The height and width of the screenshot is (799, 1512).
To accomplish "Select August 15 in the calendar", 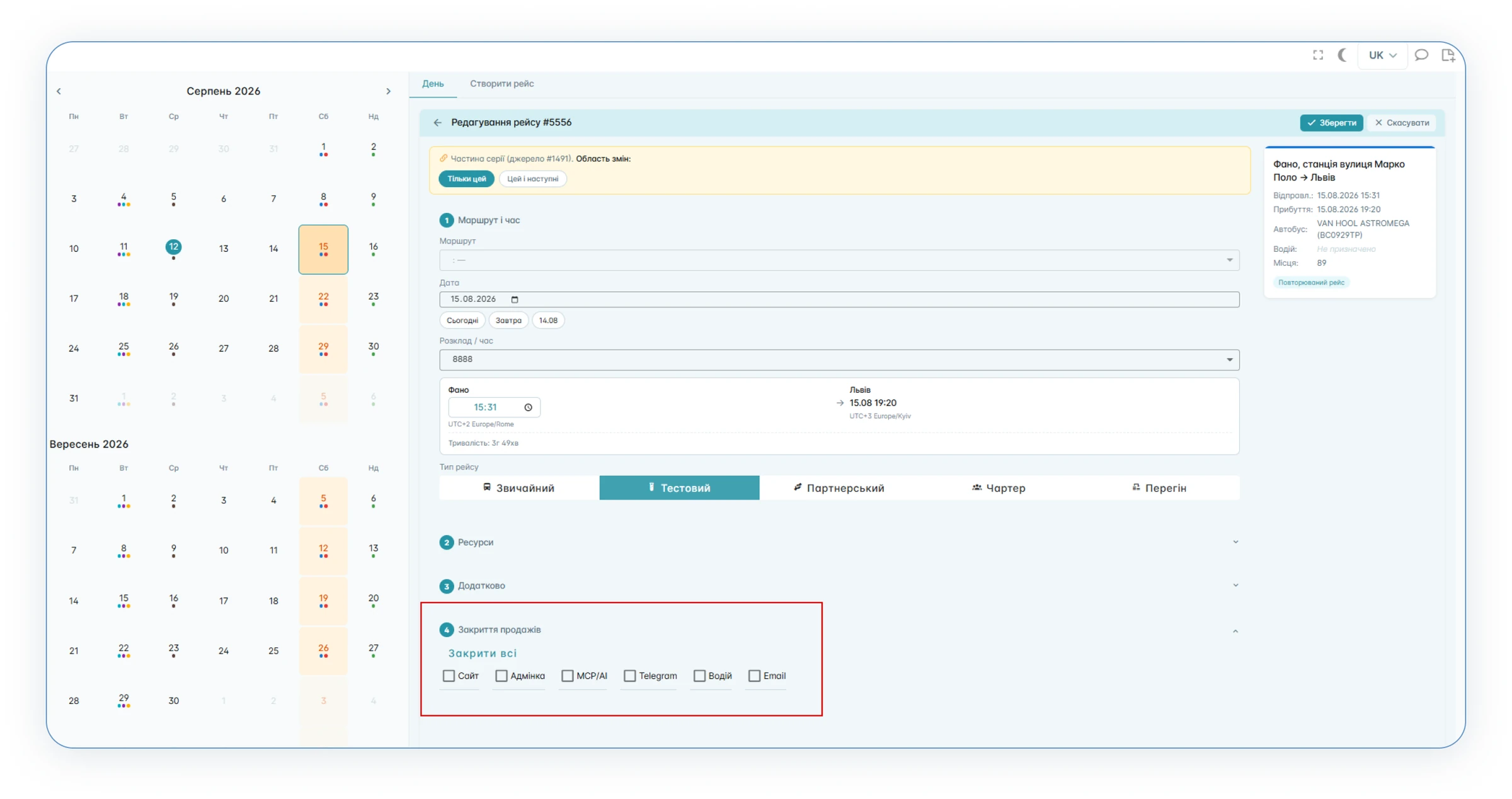I will click(323, 249).
